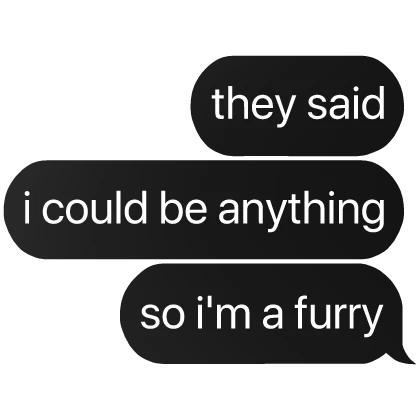Select the "i could be anything" message bubble
This screenshot has height=420, width=420.
(x=204, y=209)
